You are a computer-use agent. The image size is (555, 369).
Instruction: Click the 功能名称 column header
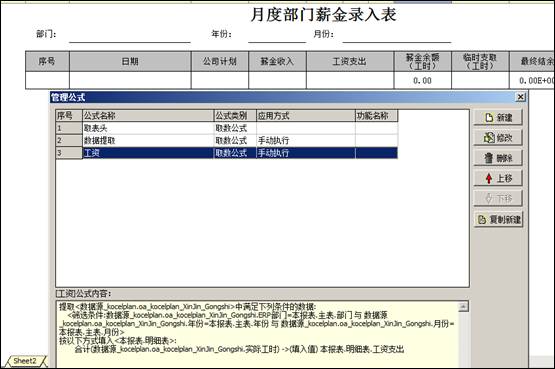376,116
